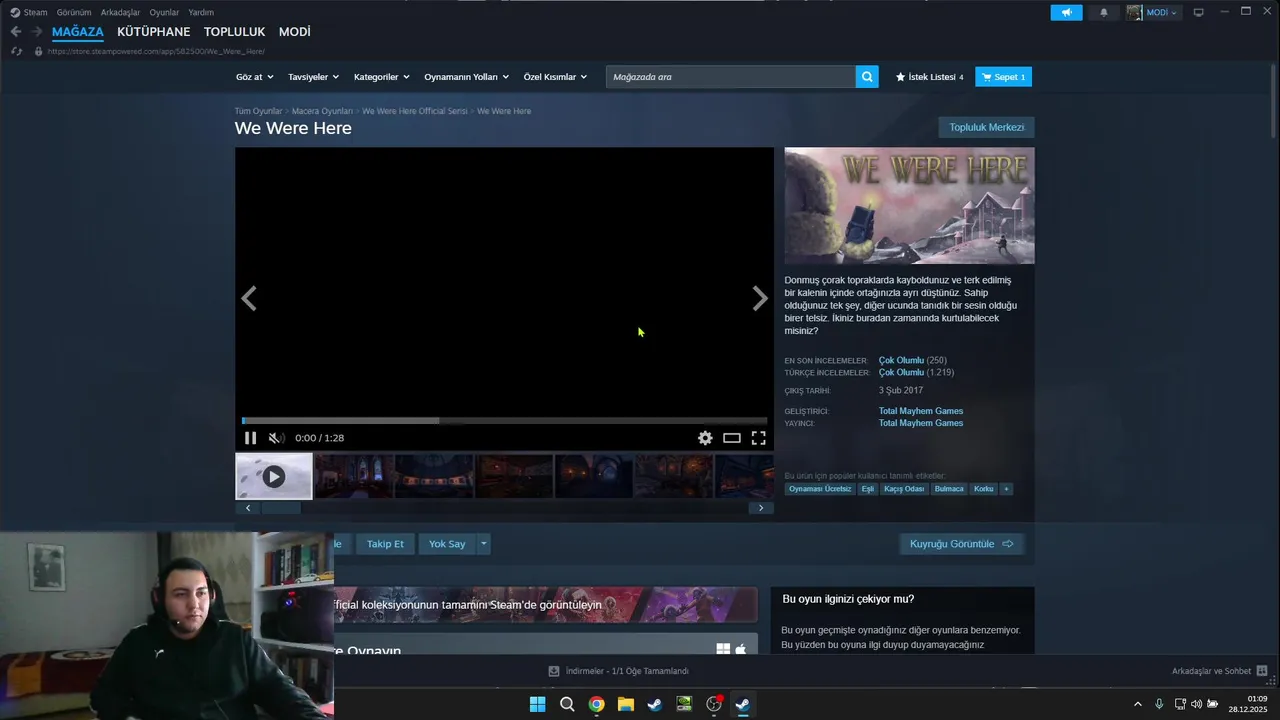The width and height of the screenshot is (1280, 720).
Task: Open the notifications bell
Action: (1104, 12)
